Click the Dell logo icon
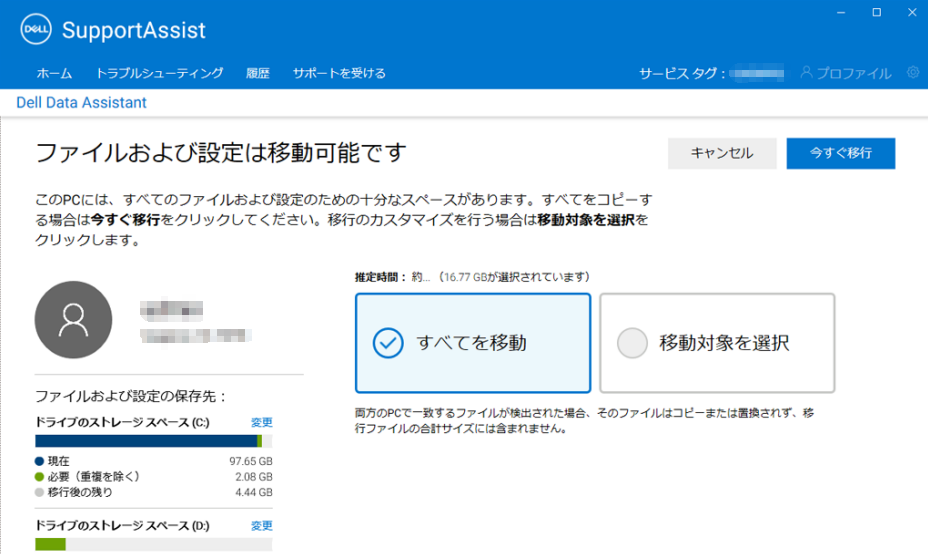This screenshot has width=928, height=554. click(x=36, y=29)
